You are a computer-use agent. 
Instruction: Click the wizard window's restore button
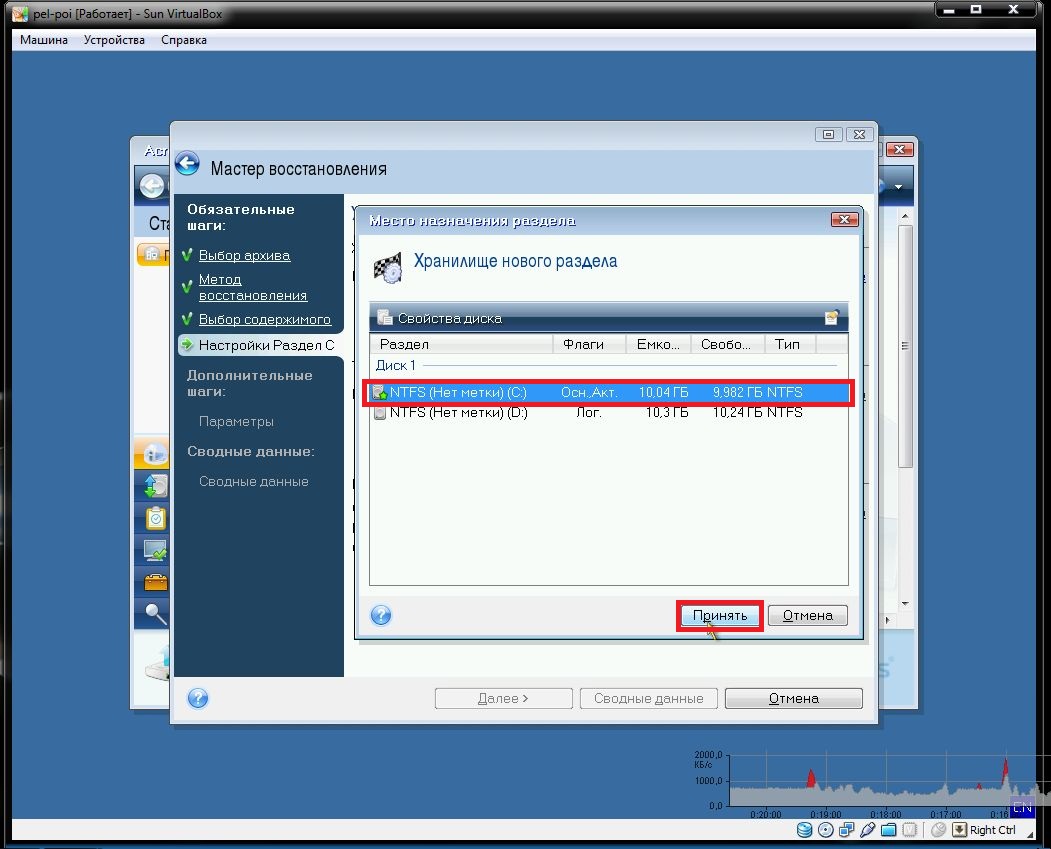[x=828, y=135]
